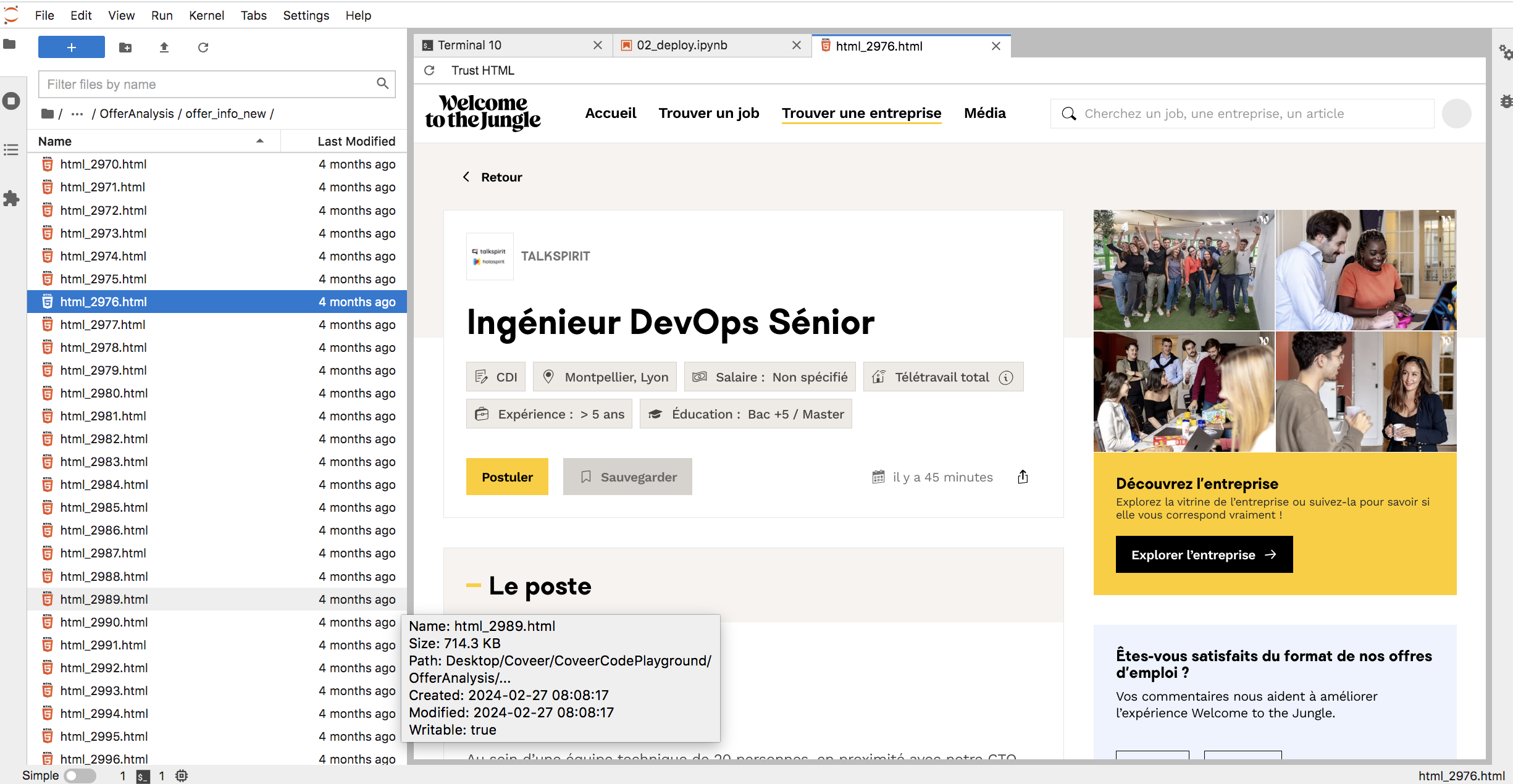Screen dimensions: 1513x784
Task: Click the back arrow icon to return
Action: [466, 177]
